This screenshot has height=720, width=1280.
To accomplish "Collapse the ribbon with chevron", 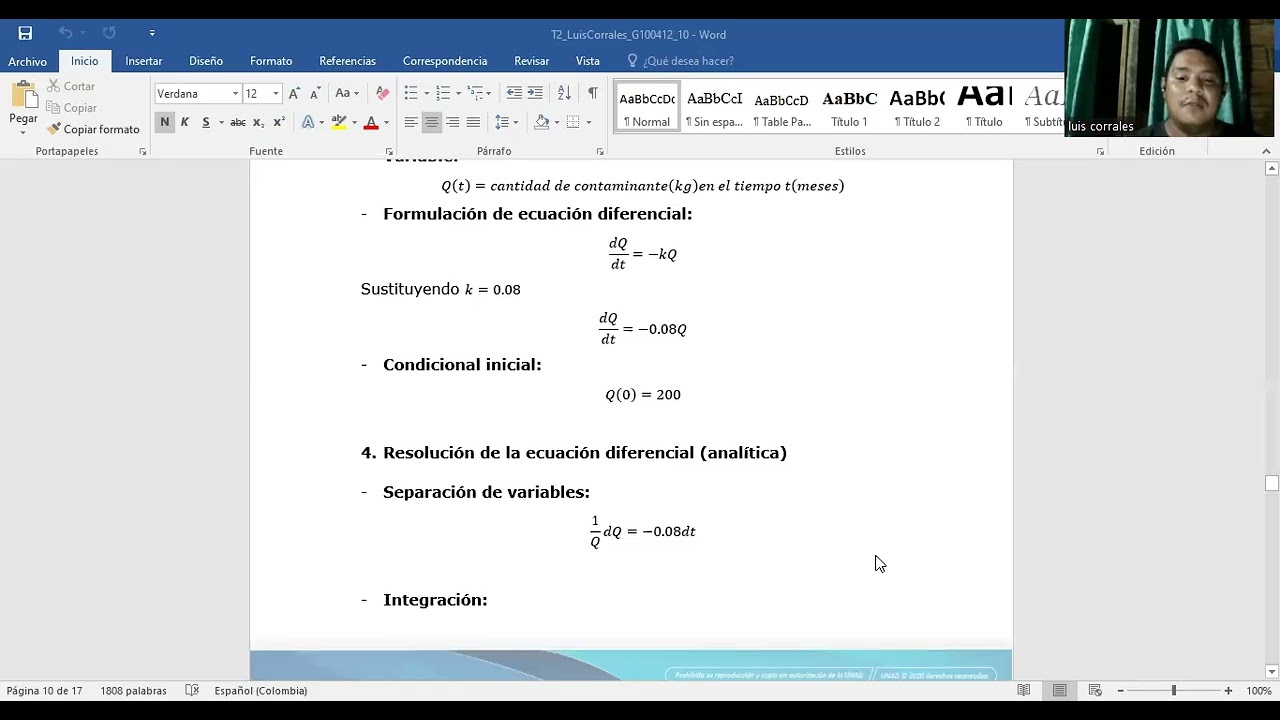I will click(x=1267, y=152).
